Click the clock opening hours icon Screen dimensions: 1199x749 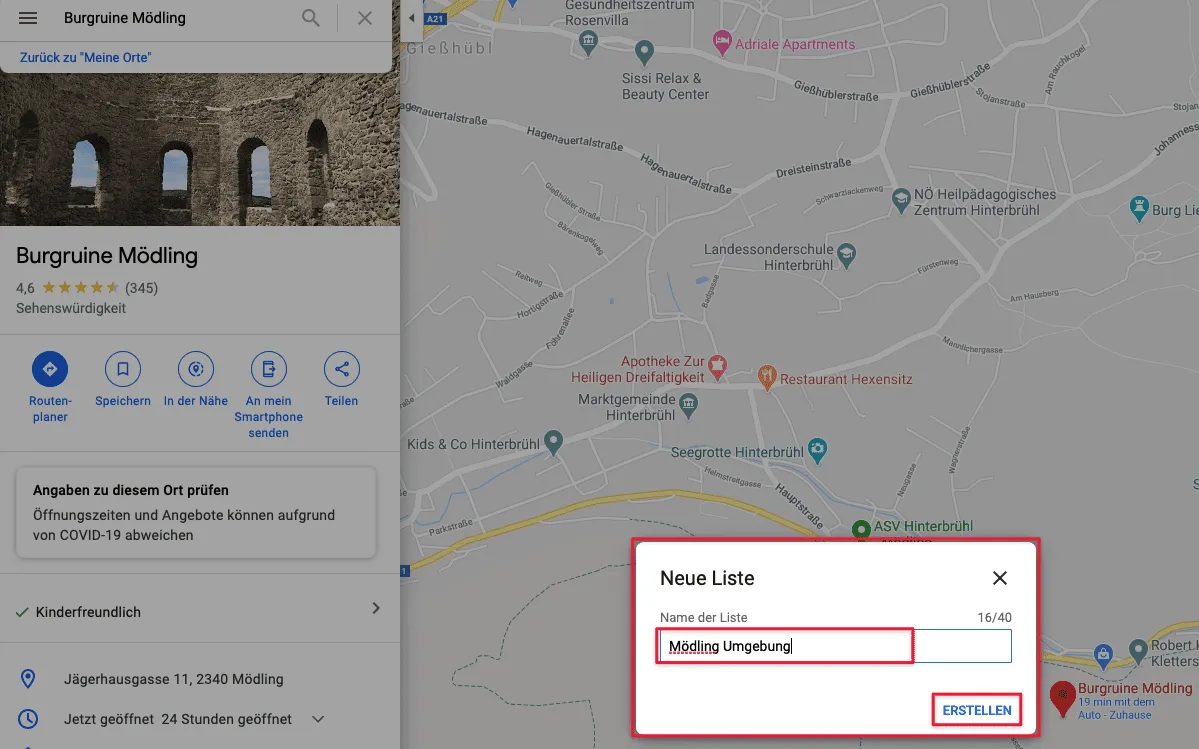pos(28,719)
